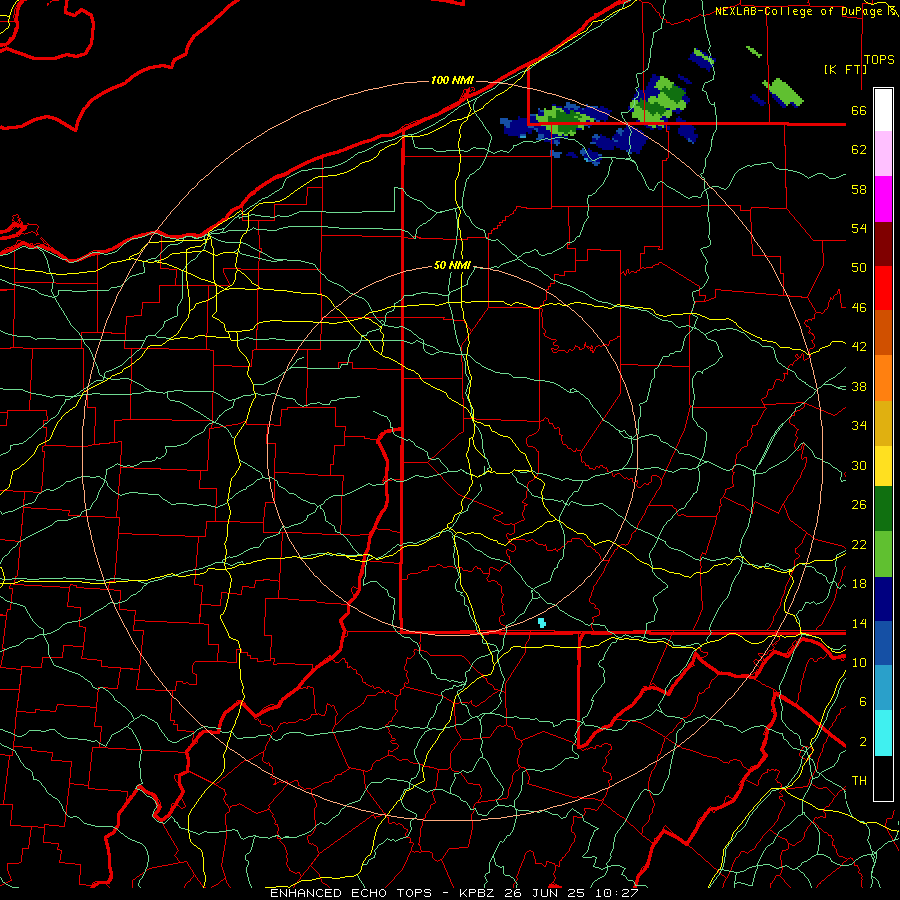Click the 'ENHANCED ECHO TOPS' product title
This screenshot has width=900, height=900.
(351, 893)
